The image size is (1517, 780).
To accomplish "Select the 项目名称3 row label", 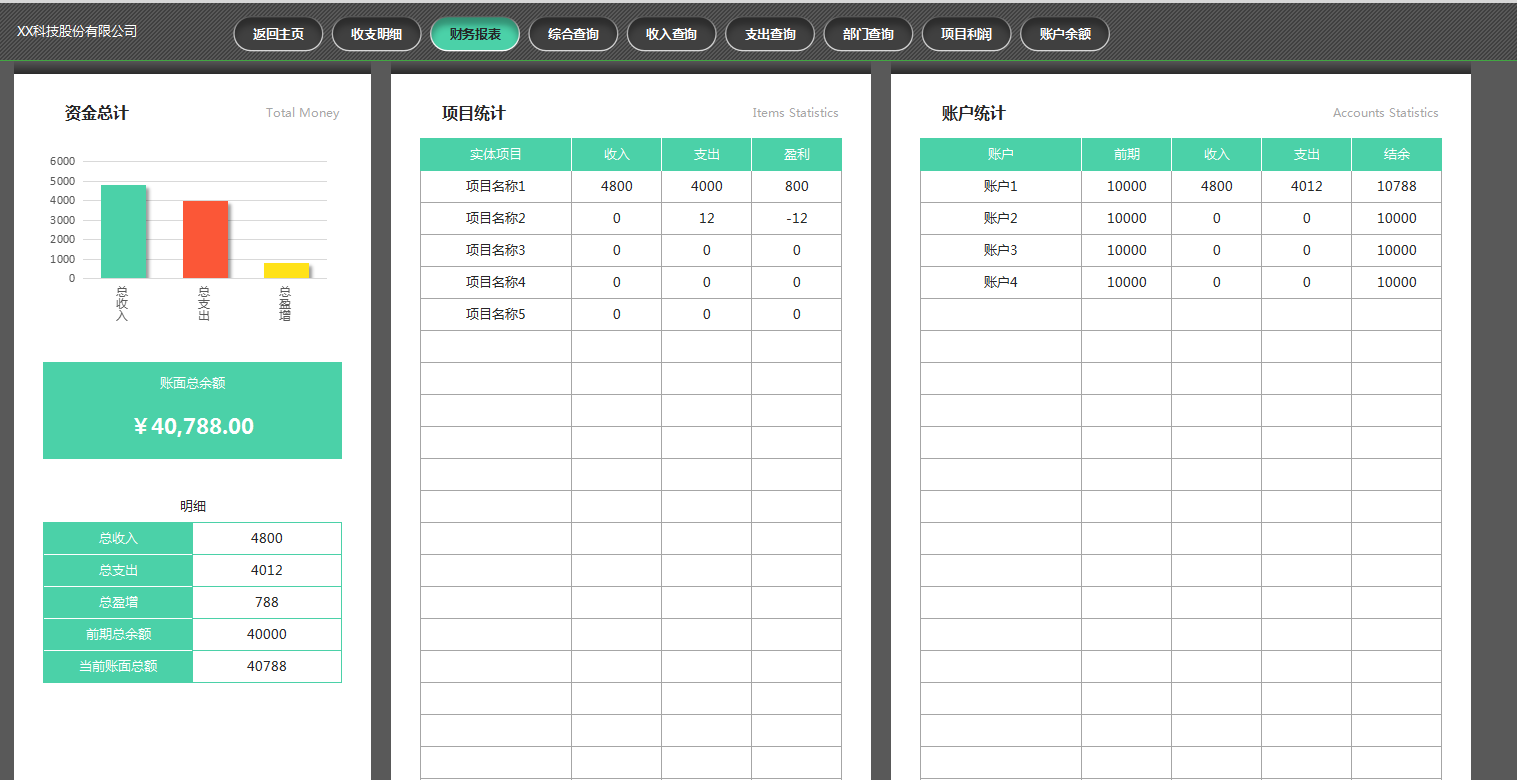I will [496, 250].
